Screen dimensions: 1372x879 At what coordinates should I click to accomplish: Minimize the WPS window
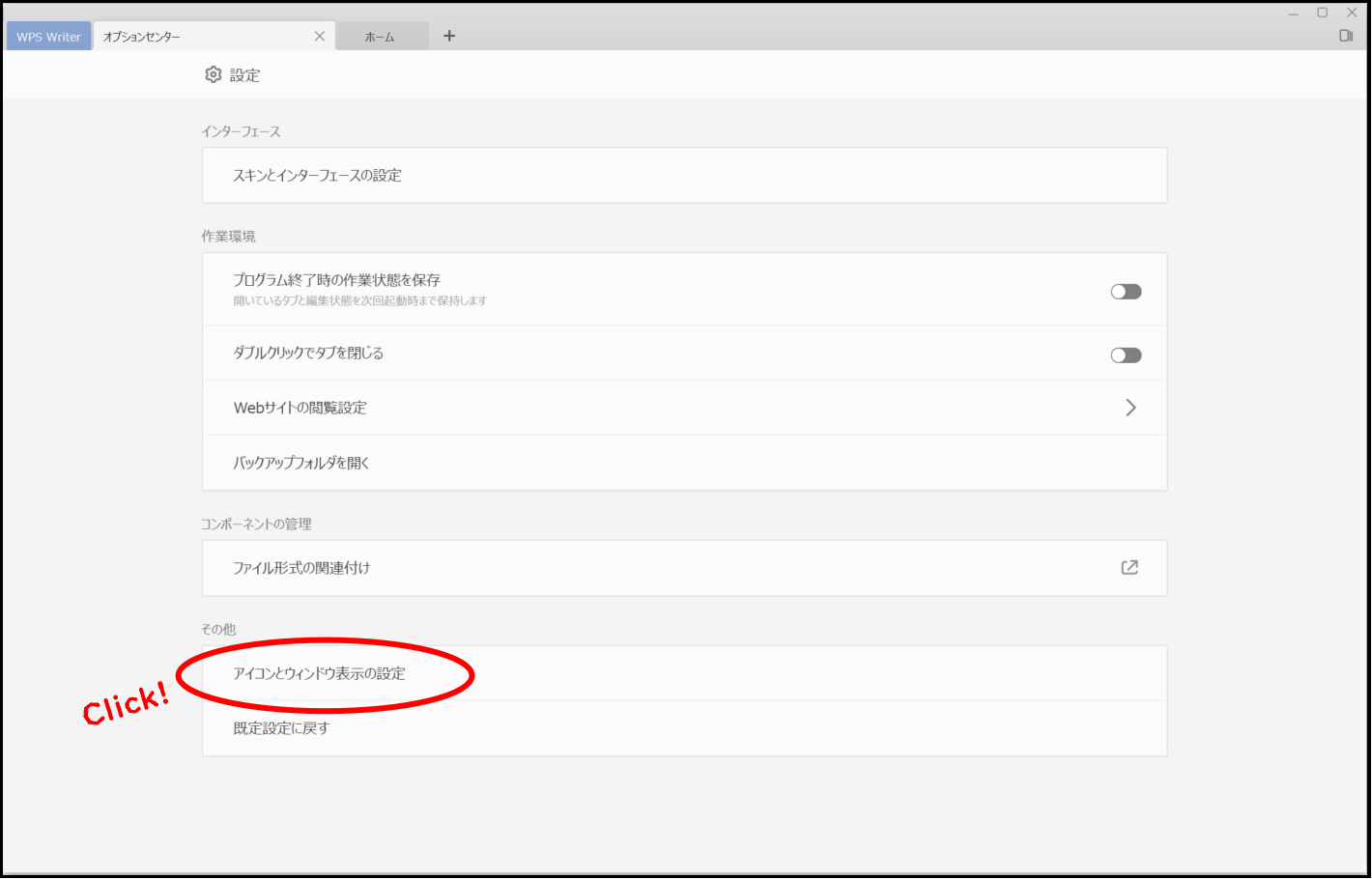[1293, 13]
